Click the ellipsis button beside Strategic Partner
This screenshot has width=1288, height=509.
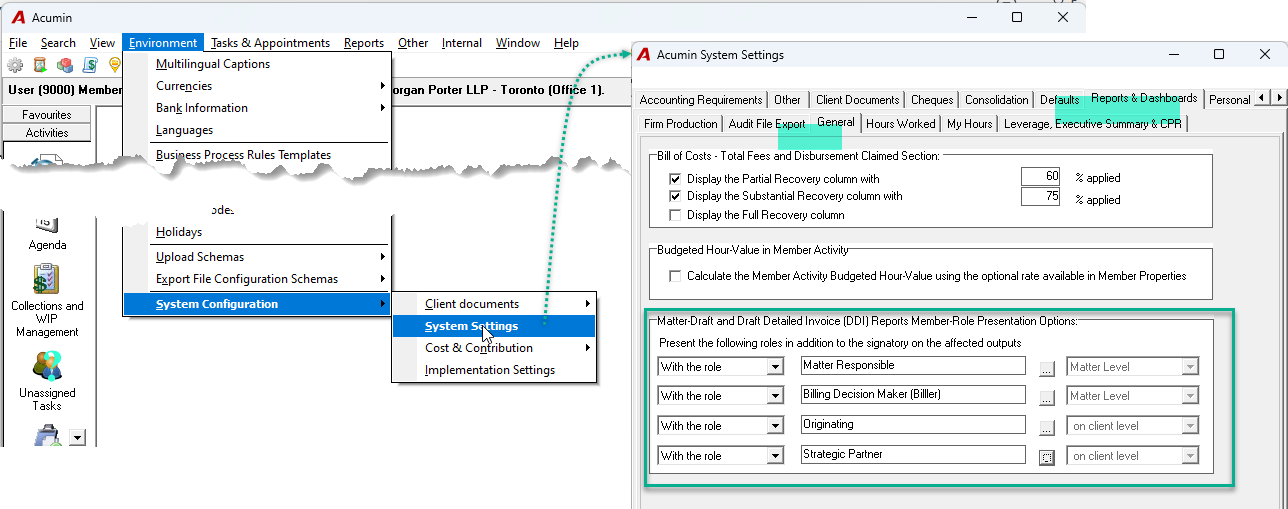pos(1046,457)
